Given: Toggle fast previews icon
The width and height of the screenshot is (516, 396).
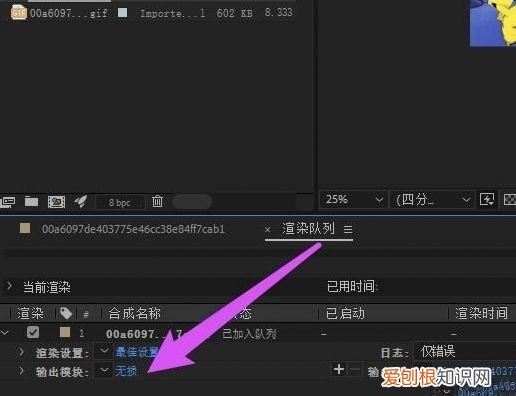Looking at the screenshot, I should click(x=487, y=200).
